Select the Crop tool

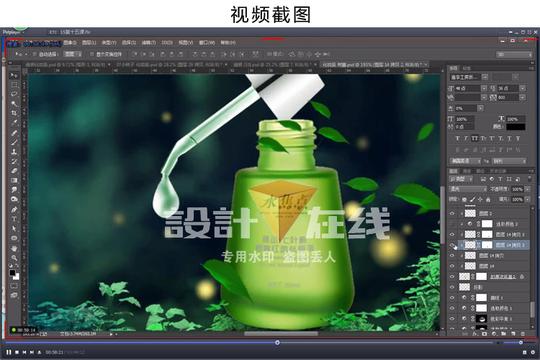14,113
